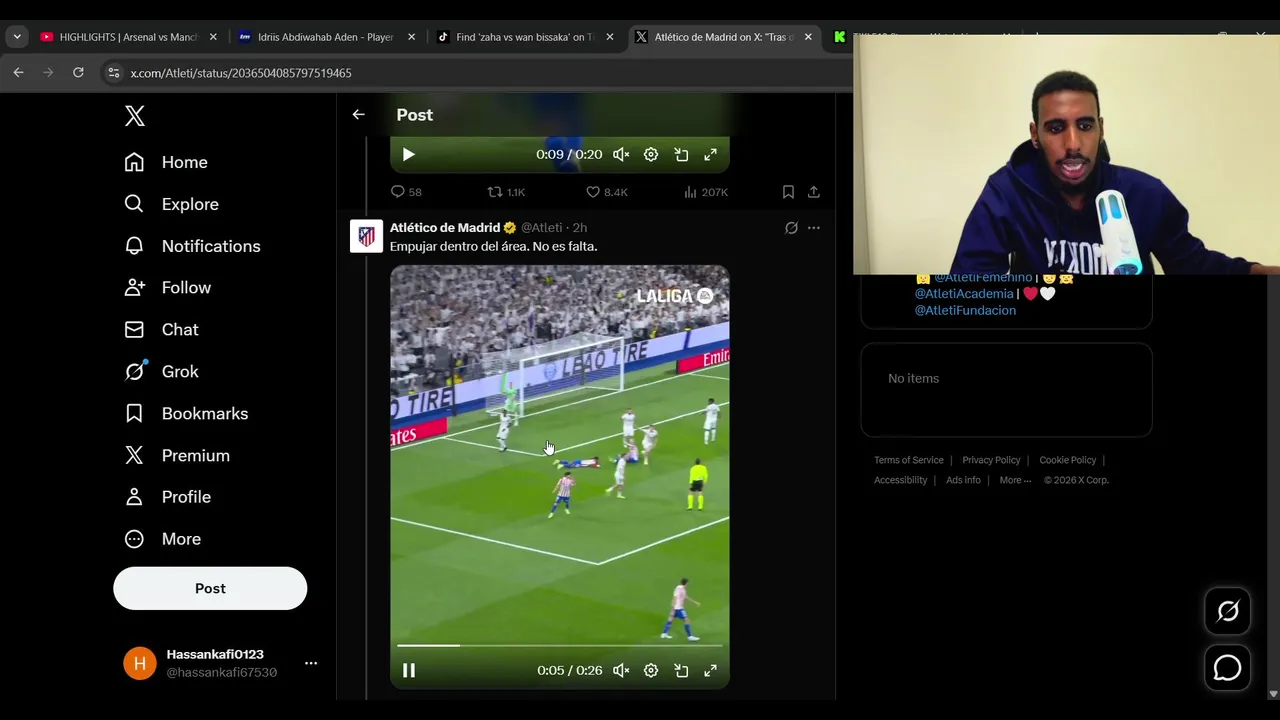This screenshot has width=1280, height=720.
Task: Open the 2h timestamp link
Action: (x=579, y=228)
